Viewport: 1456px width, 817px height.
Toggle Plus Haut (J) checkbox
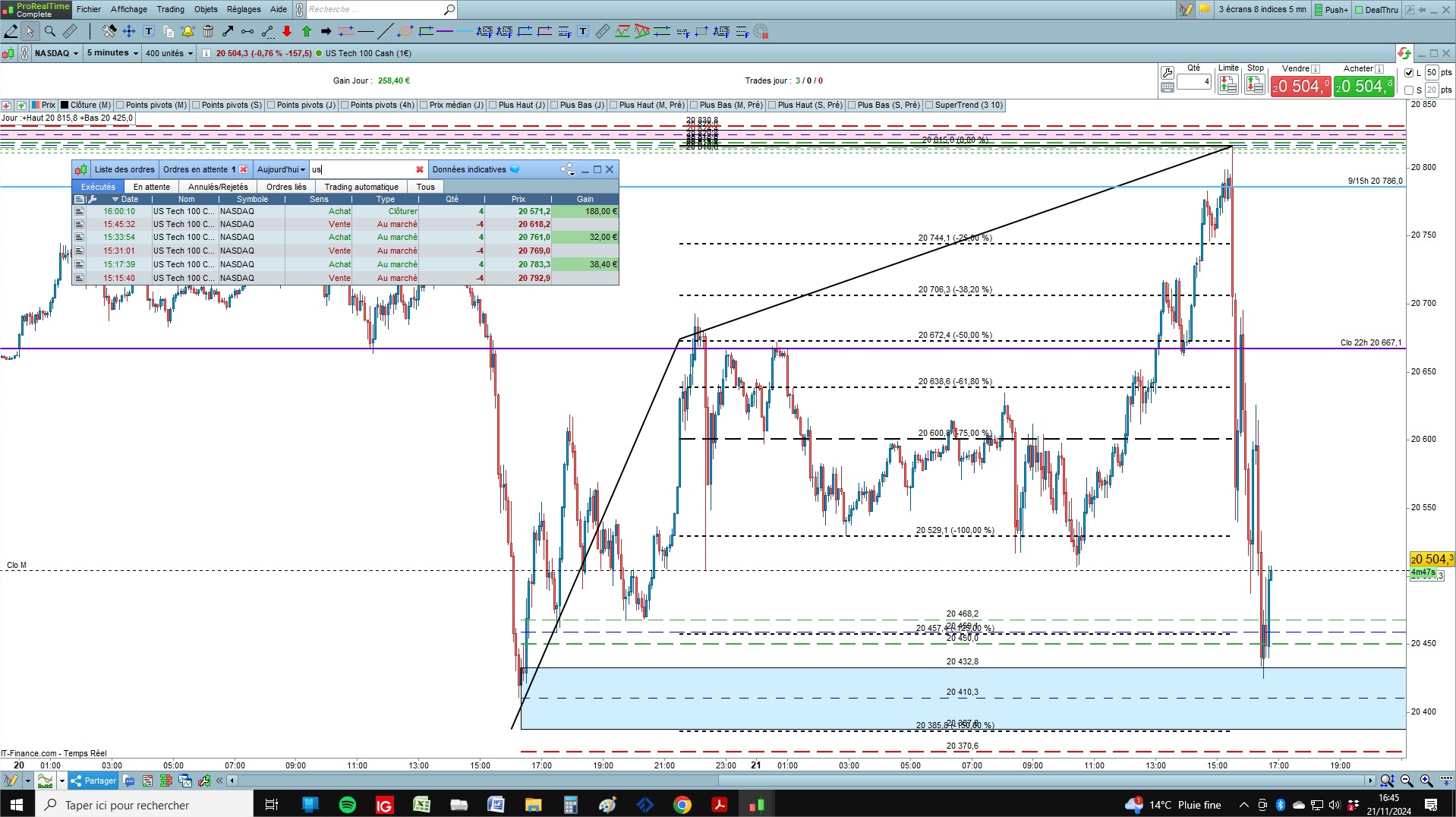tap(493, 105)
